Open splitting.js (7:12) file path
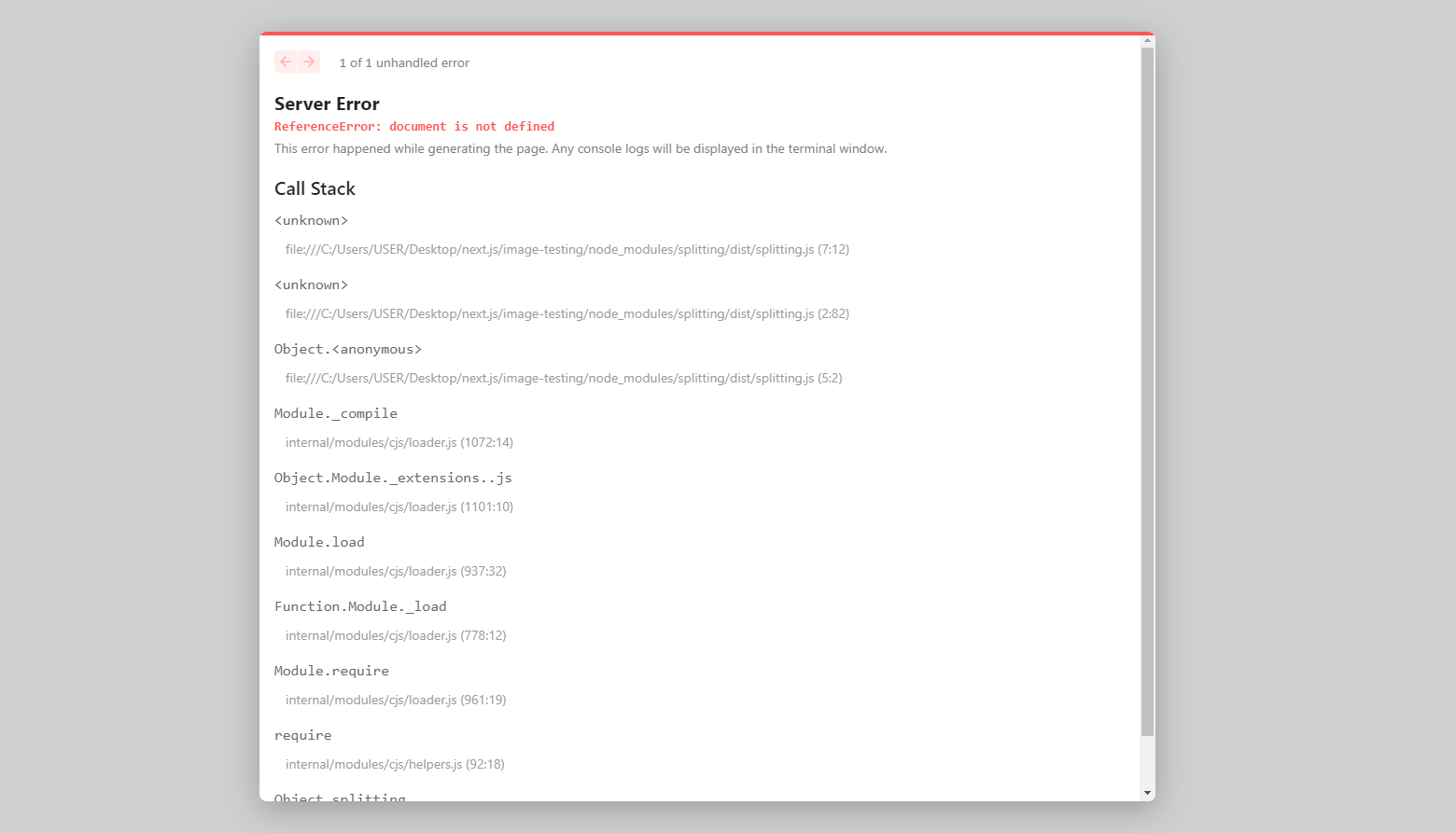 (567, 249)
